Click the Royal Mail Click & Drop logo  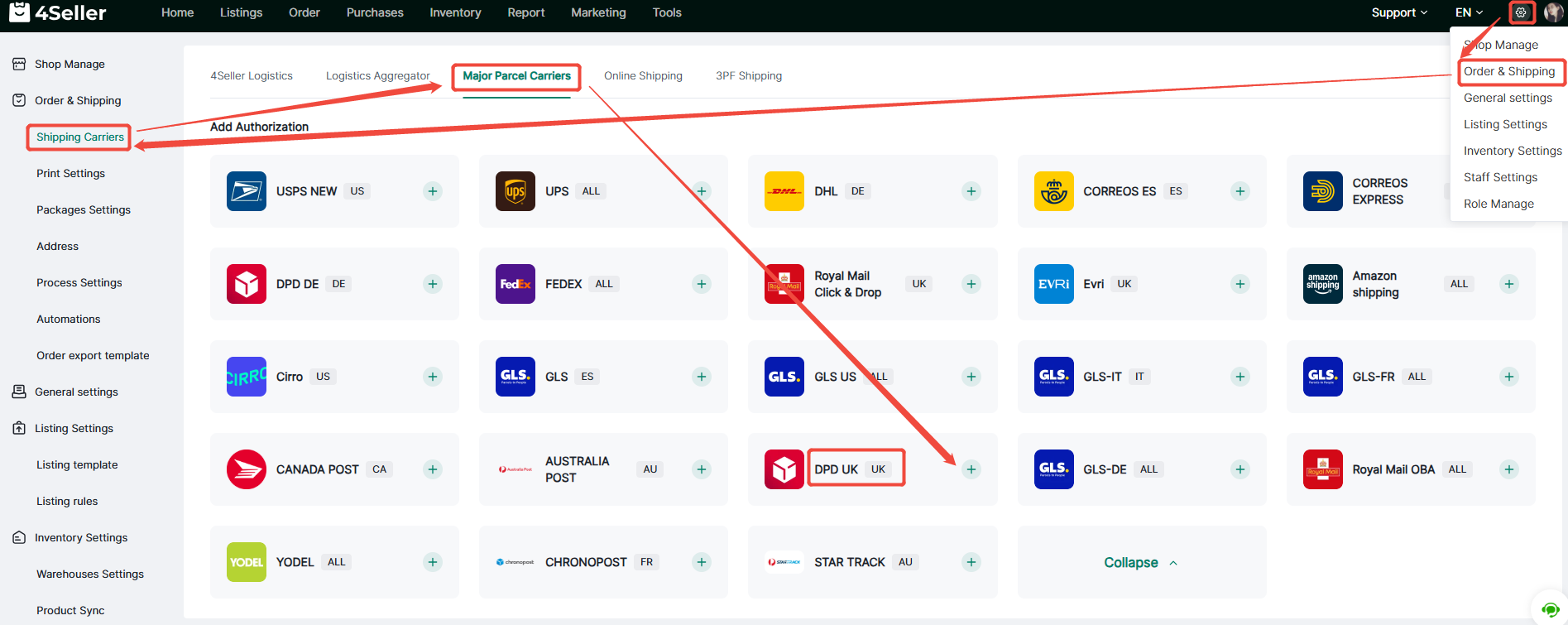[x=784, y=284]
